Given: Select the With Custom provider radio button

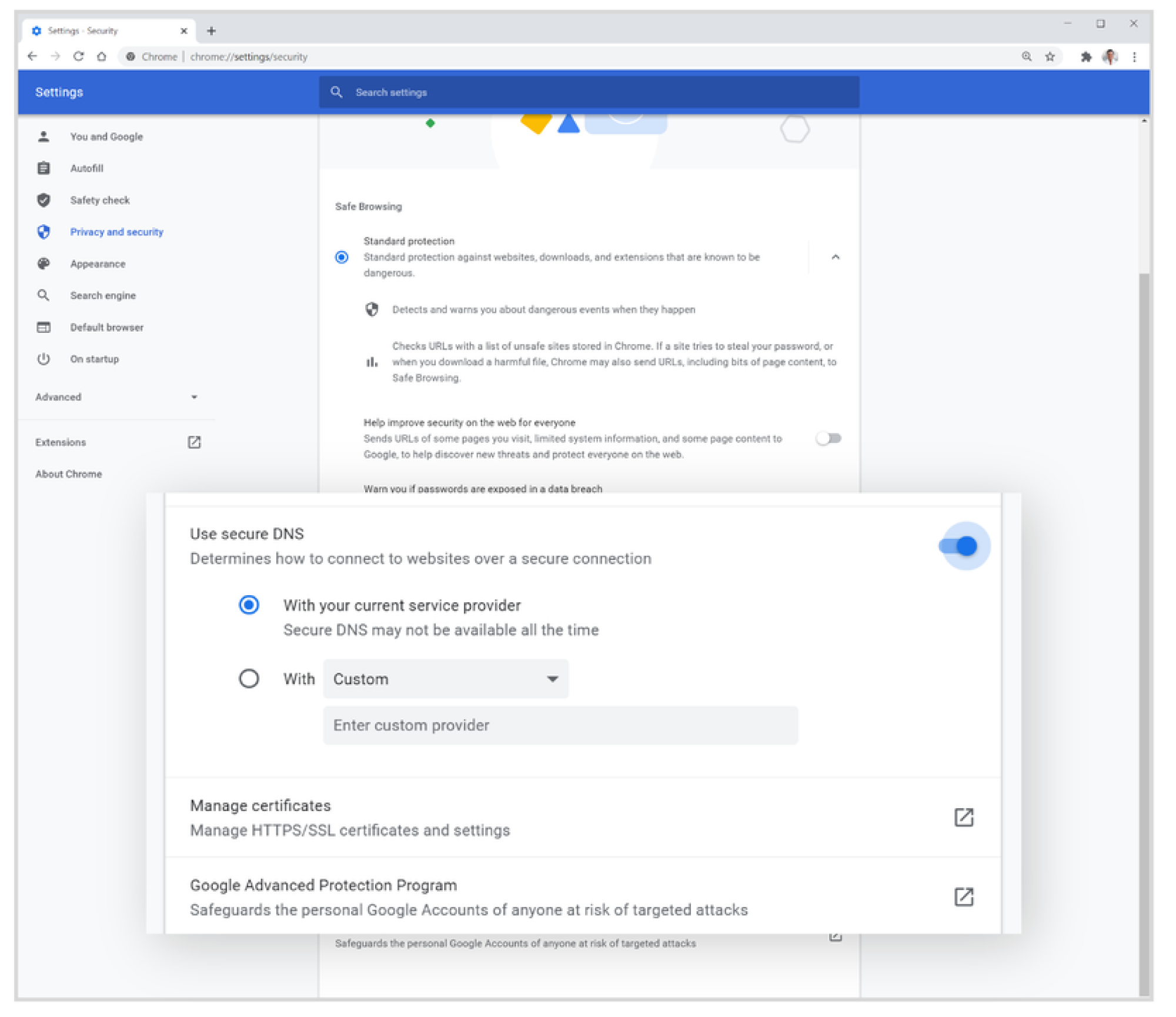Looking at the screenshot, I should coord(249,678).
